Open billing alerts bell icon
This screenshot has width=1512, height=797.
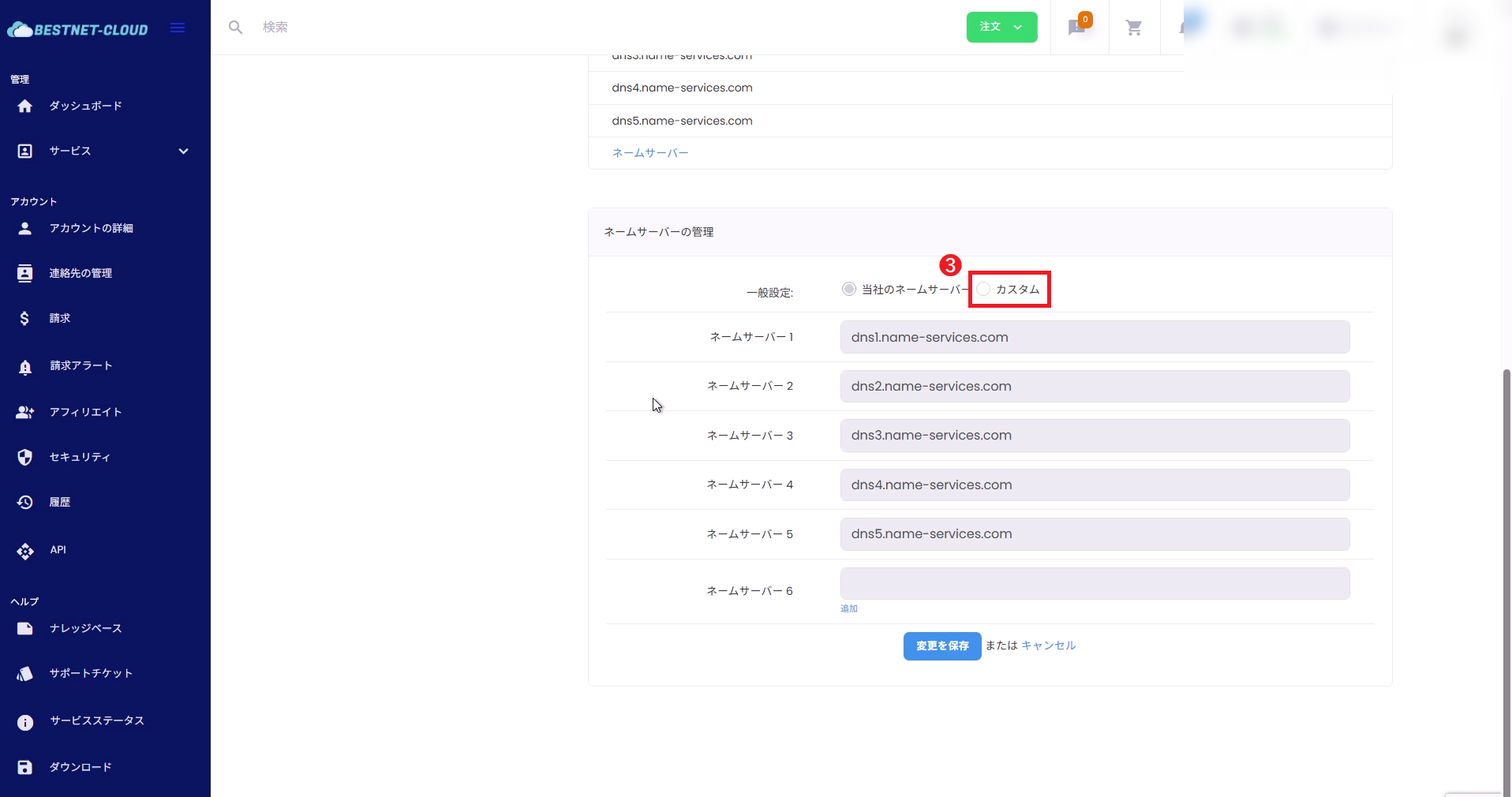tap(25, 366)
